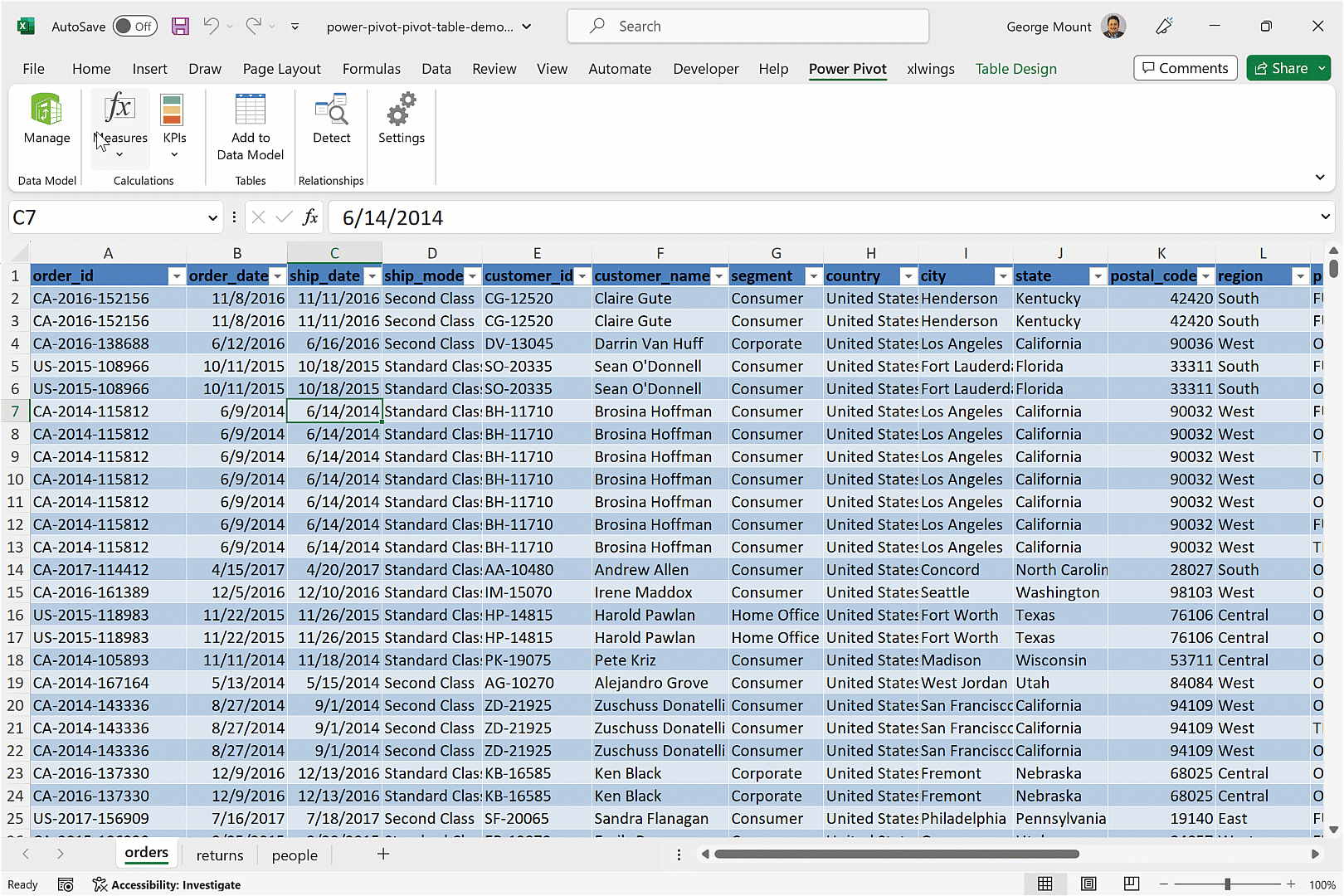
Task: Click the Save icon in Quick Access Toolbar
Action: pos(179,26)
